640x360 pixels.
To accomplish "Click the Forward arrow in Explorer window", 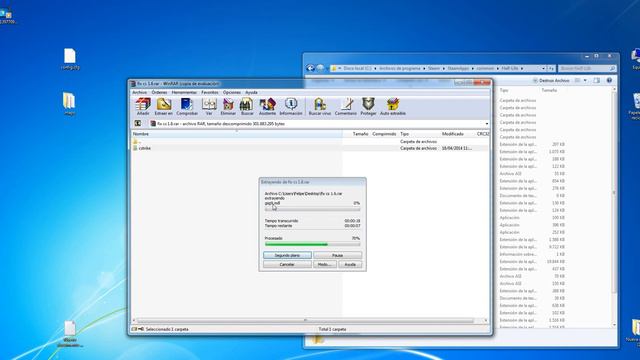I will [321, 68].
